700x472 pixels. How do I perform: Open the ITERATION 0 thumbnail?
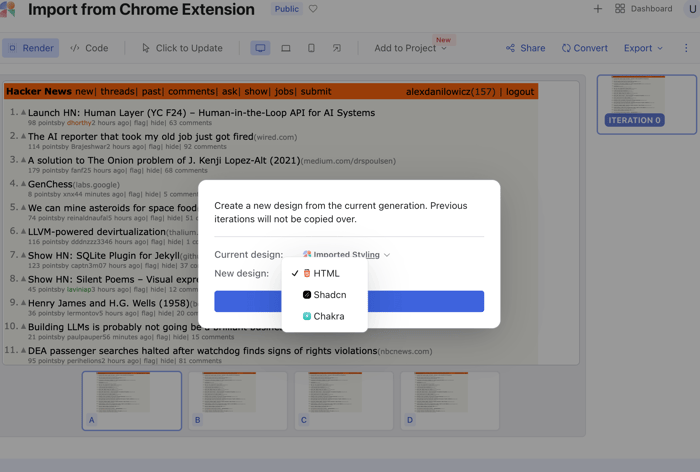(x=646, y=104)
